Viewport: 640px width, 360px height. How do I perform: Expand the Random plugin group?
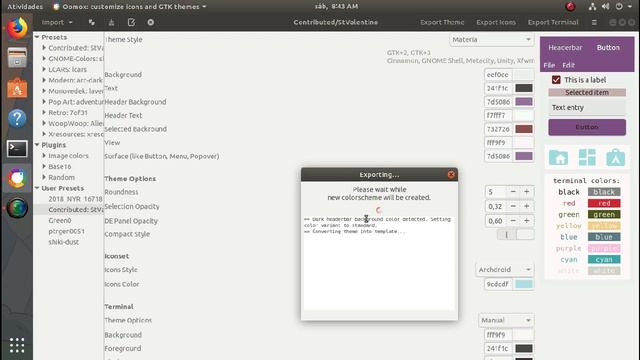click(x=44, y=178)
